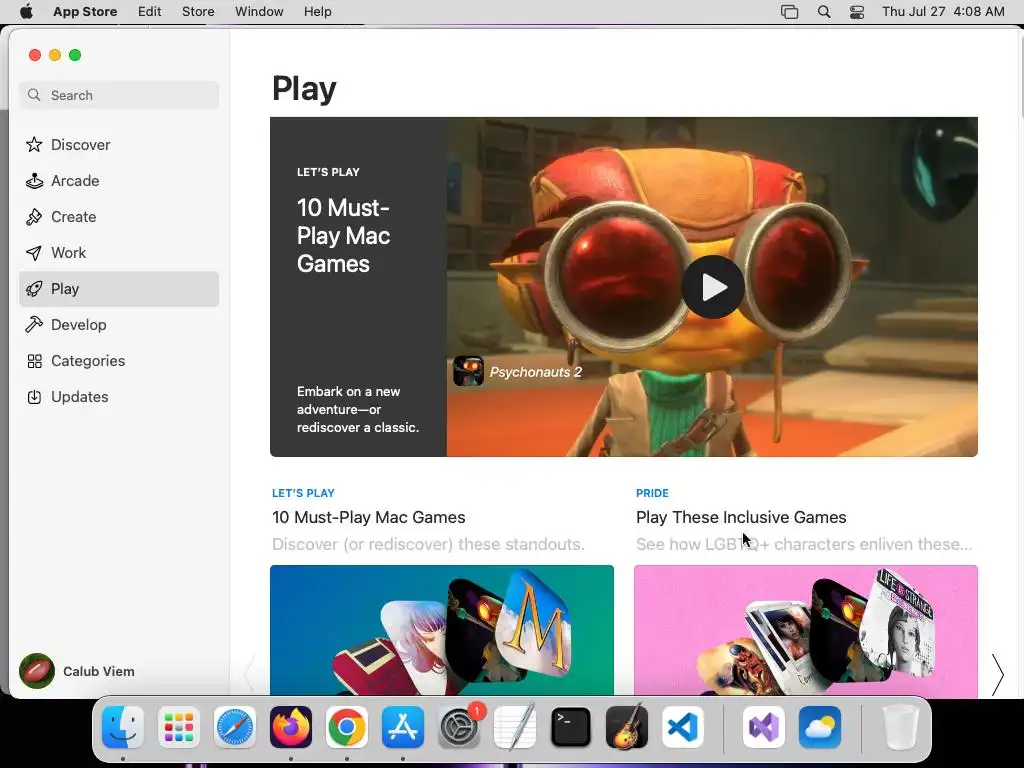This screenshot has width=1024, height=768.
Task: Open TextEdit from the Dock
Action: 515,727
